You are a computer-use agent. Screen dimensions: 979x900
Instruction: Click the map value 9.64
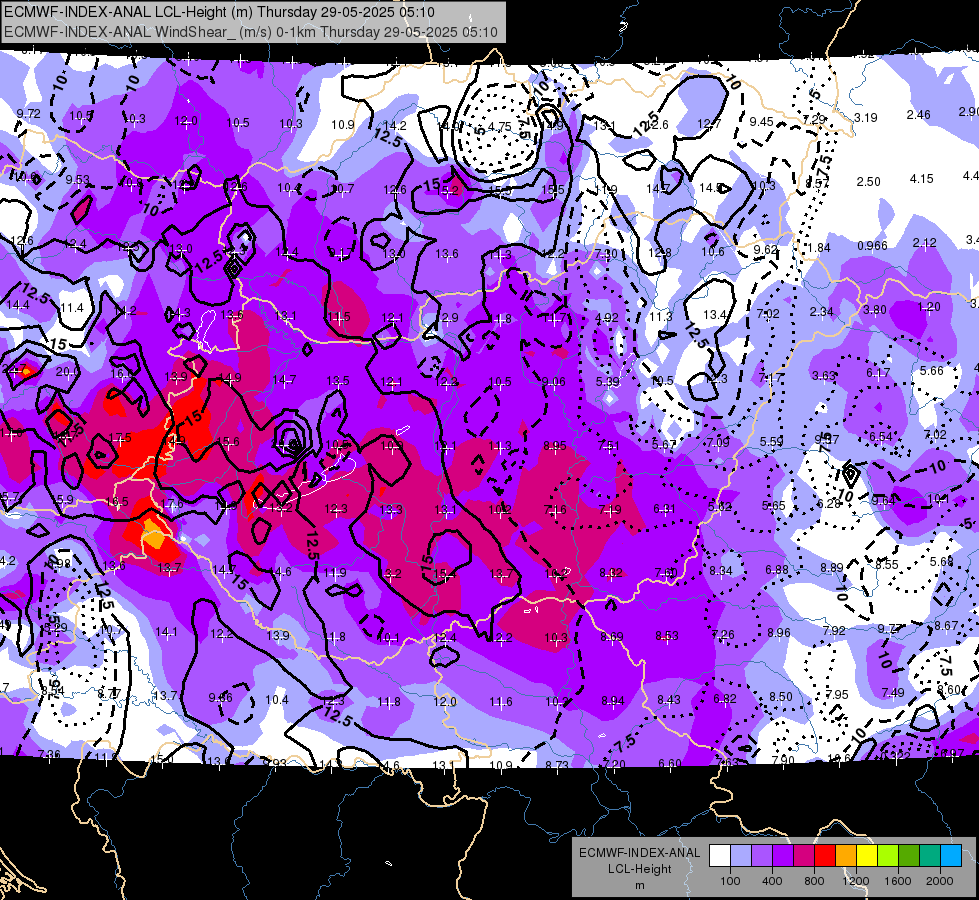click(x=883, y=501)
